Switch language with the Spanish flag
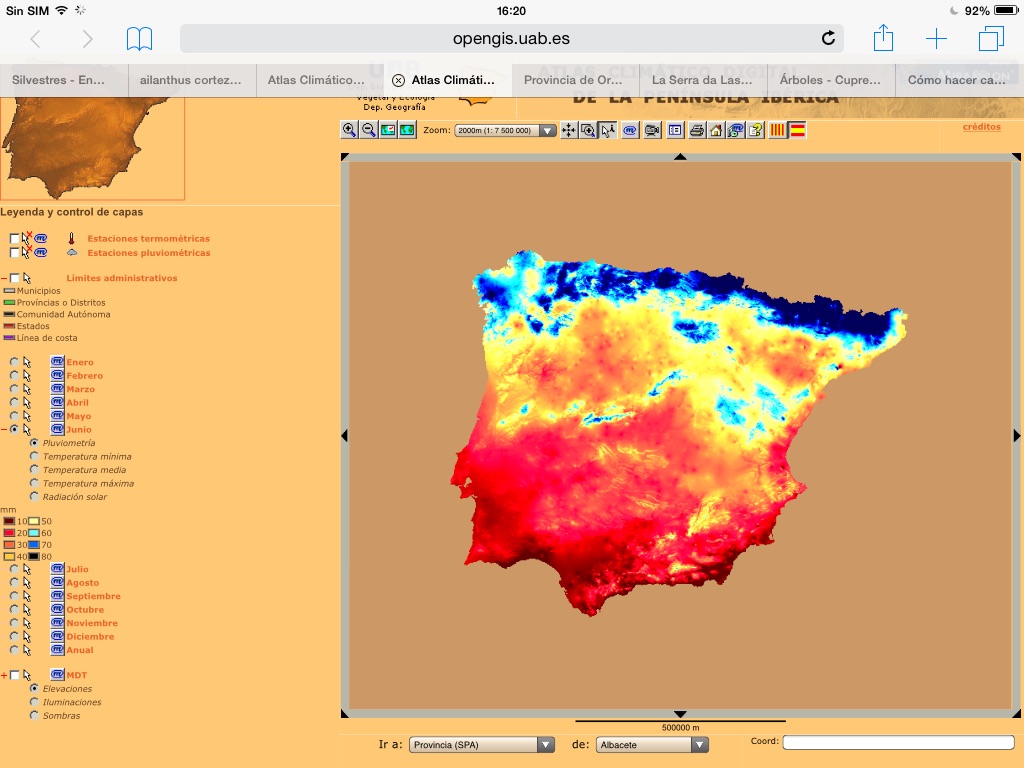The image size is (1024, 768). pyautogui.click(x=797, y=130)
